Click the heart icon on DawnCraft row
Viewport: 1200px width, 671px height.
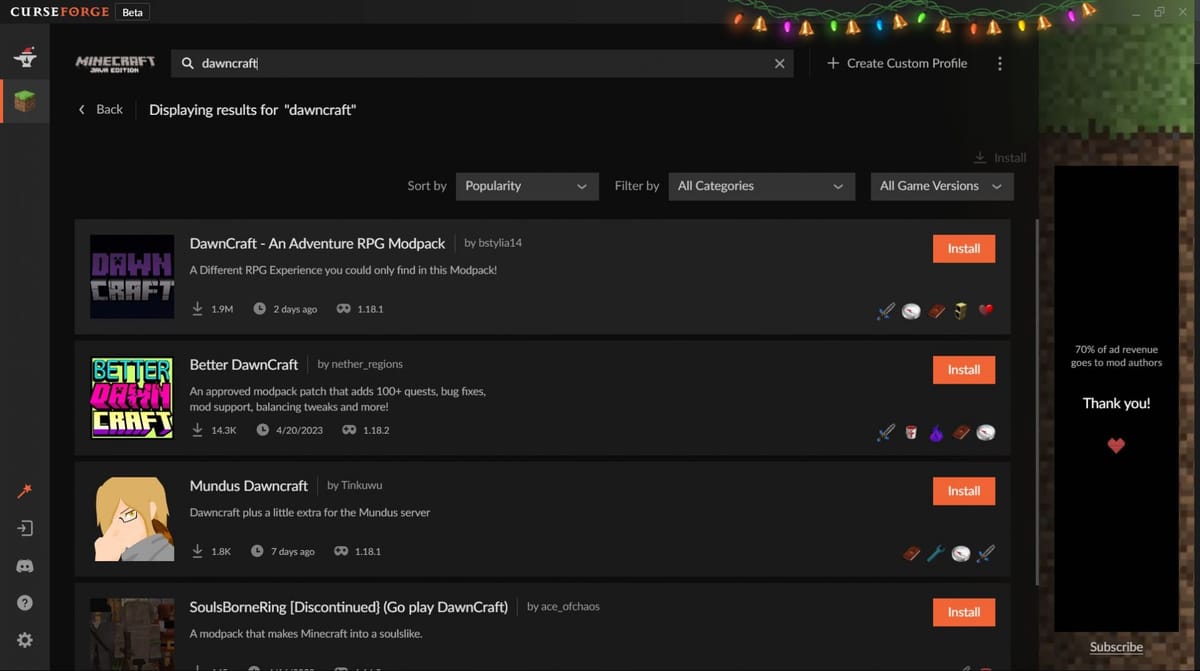click(x=986, y=310)
